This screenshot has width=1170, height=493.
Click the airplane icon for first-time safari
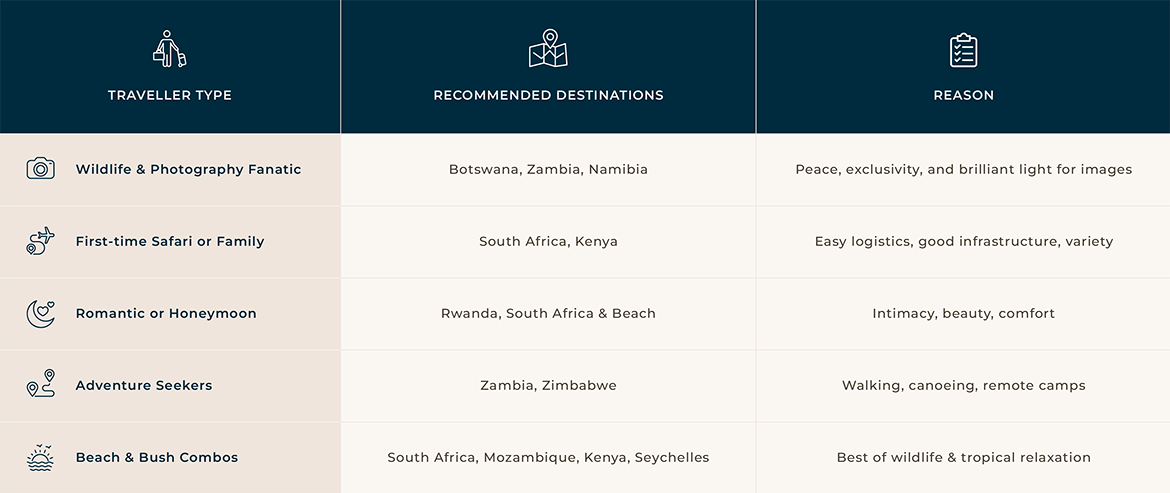coord(40,241)
